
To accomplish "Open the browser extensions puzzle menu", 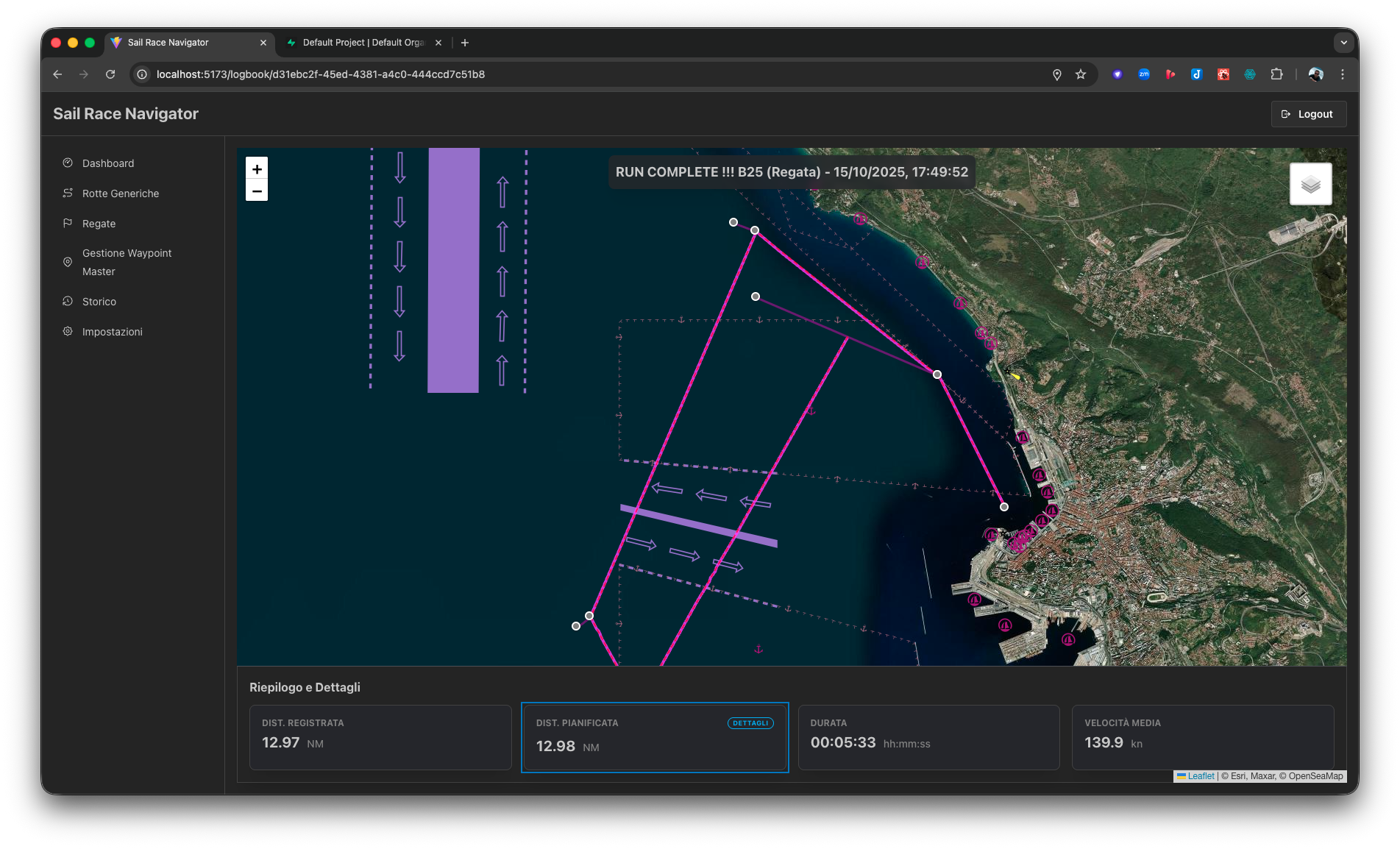I will (1276, 74).
